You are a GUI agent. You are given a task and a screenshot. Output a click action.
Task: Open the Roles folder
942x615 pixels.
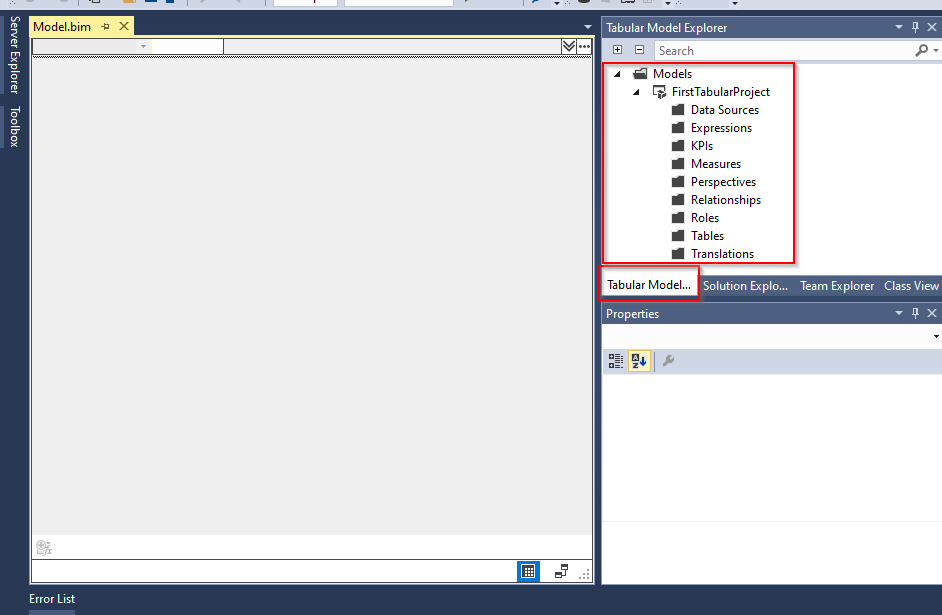click(705, 218)
